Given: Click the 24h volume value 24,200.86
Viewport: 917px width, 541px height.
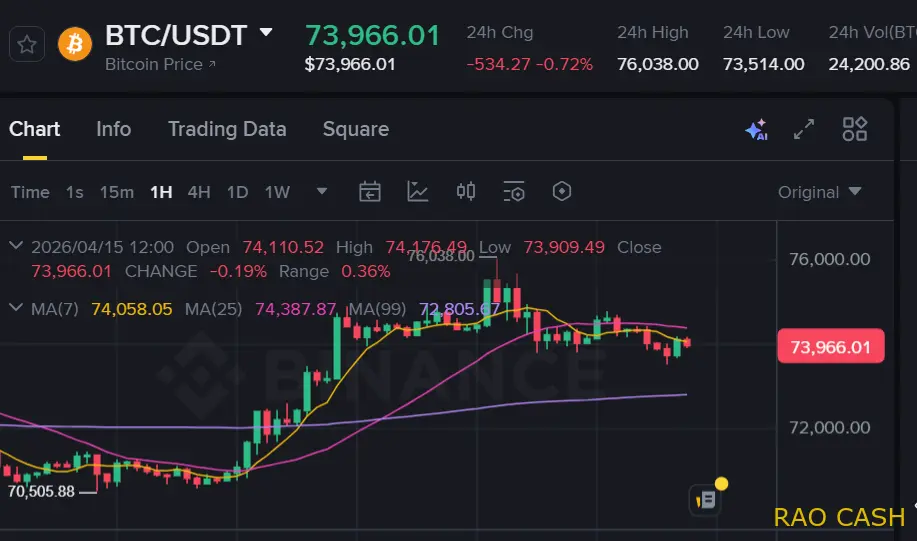Looking at the screenshot, I should [x=869, y=64].
